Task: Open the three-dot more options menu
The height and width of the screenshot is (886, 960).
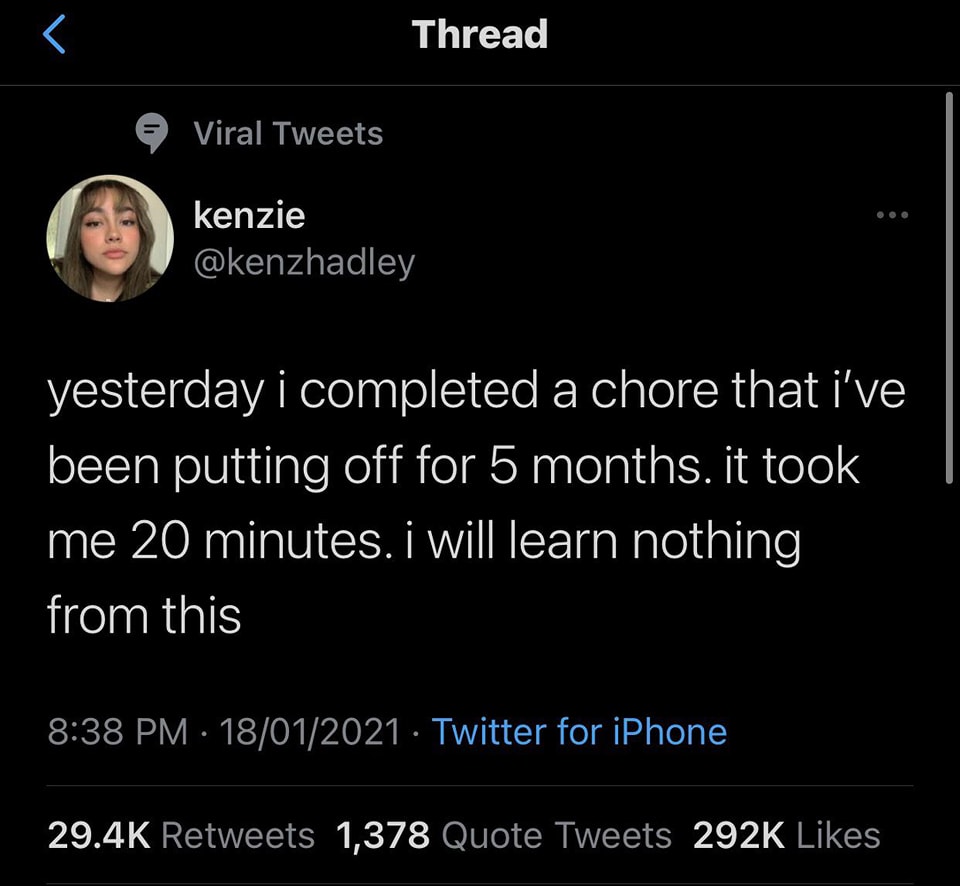Action: click(x=892, y=216)
